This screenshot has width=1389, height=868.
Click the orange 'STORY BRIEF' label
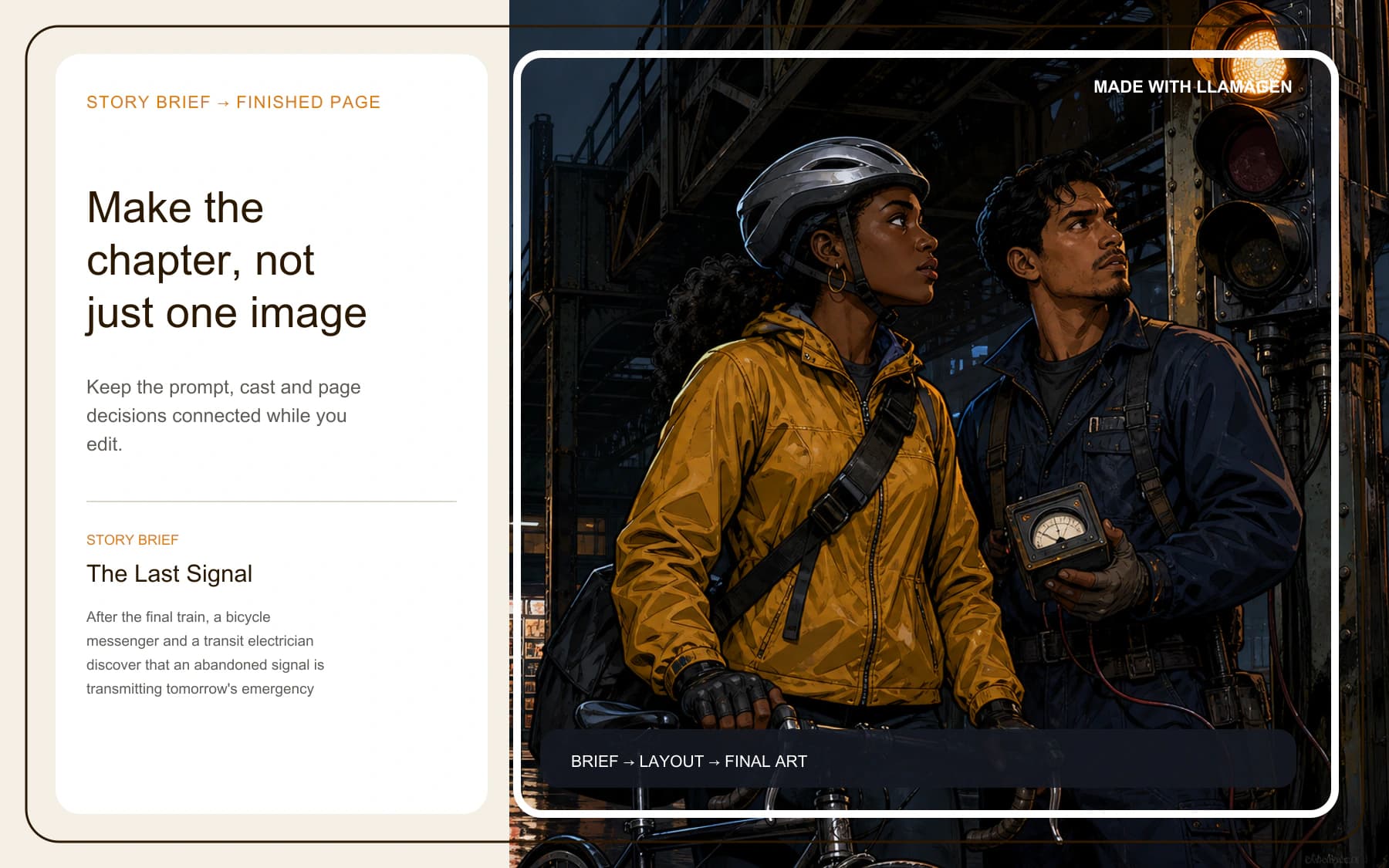click(133, 539)
